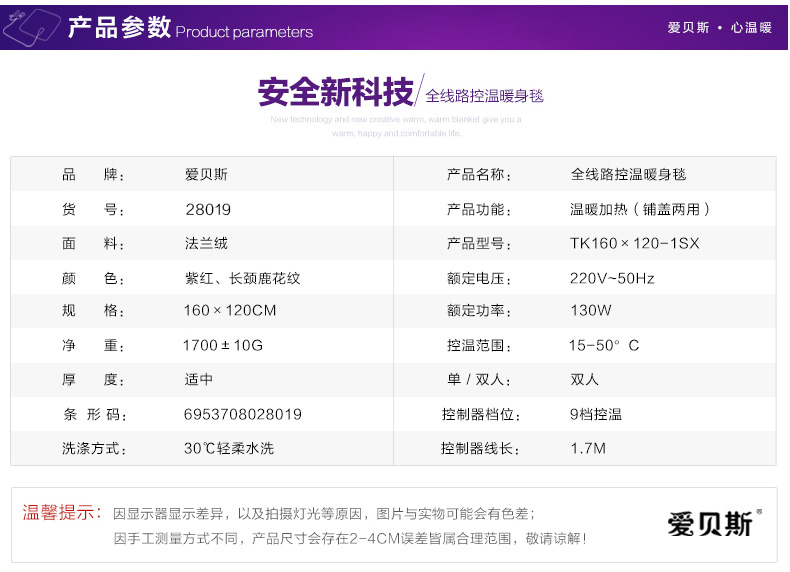Click the 净重 label

click(93, 345)
